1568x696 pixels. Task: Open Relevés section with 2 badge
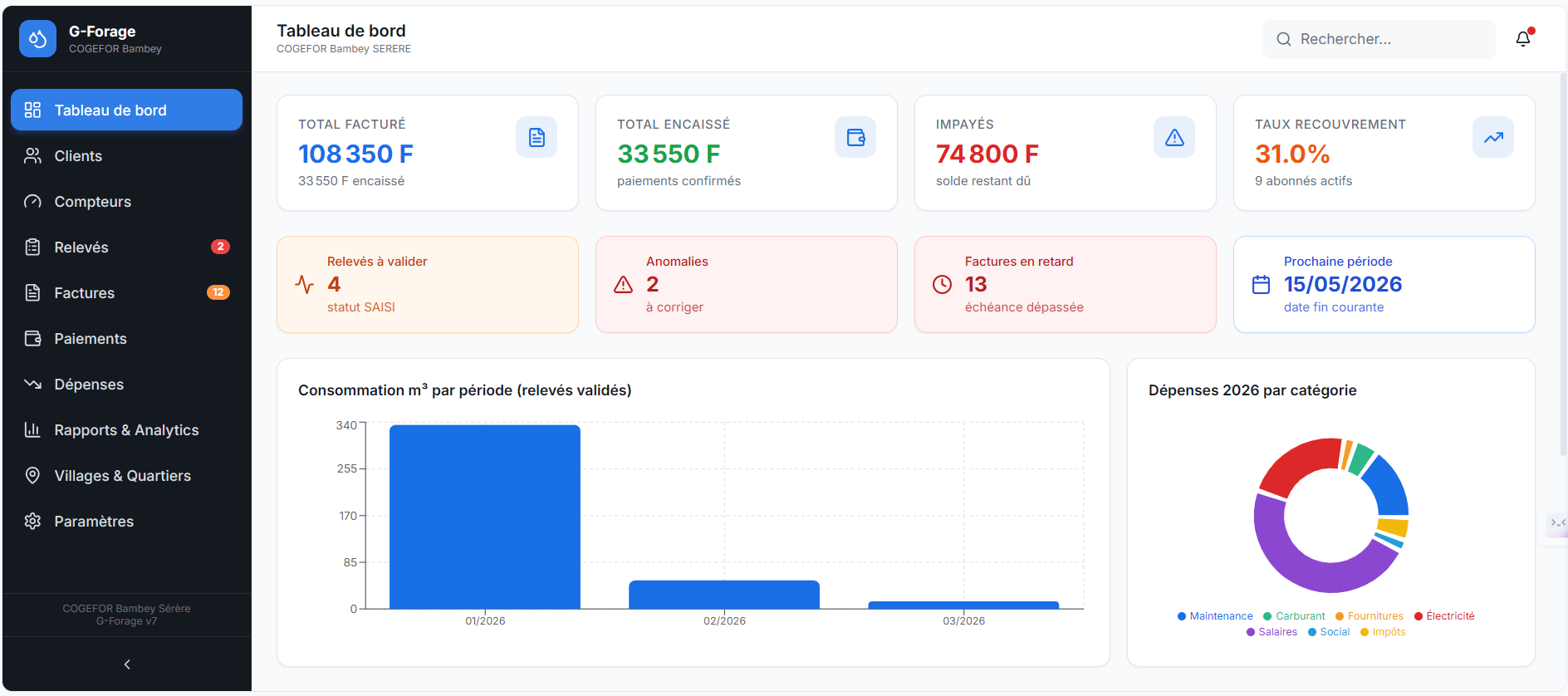81,248
